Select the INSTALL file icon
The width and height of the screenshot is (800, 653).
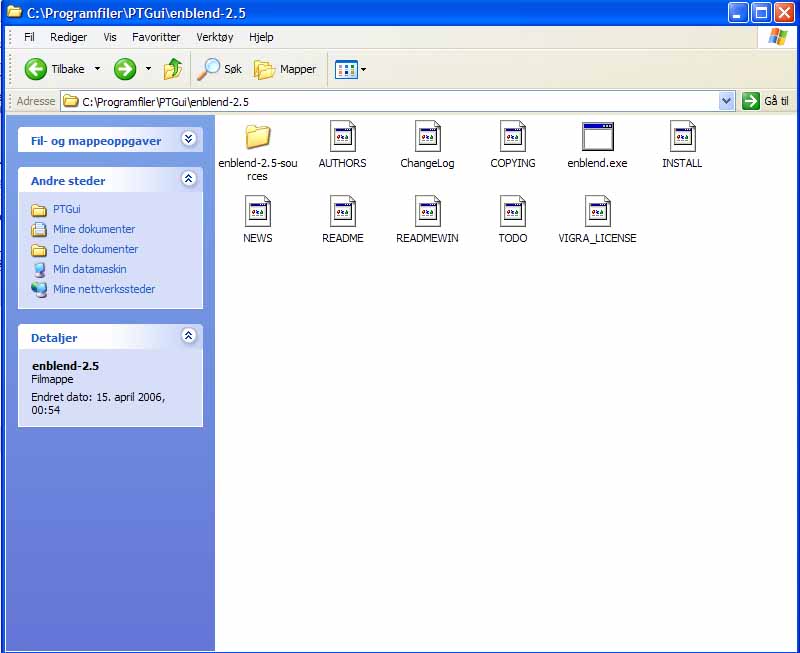click(x=683, y=136)
